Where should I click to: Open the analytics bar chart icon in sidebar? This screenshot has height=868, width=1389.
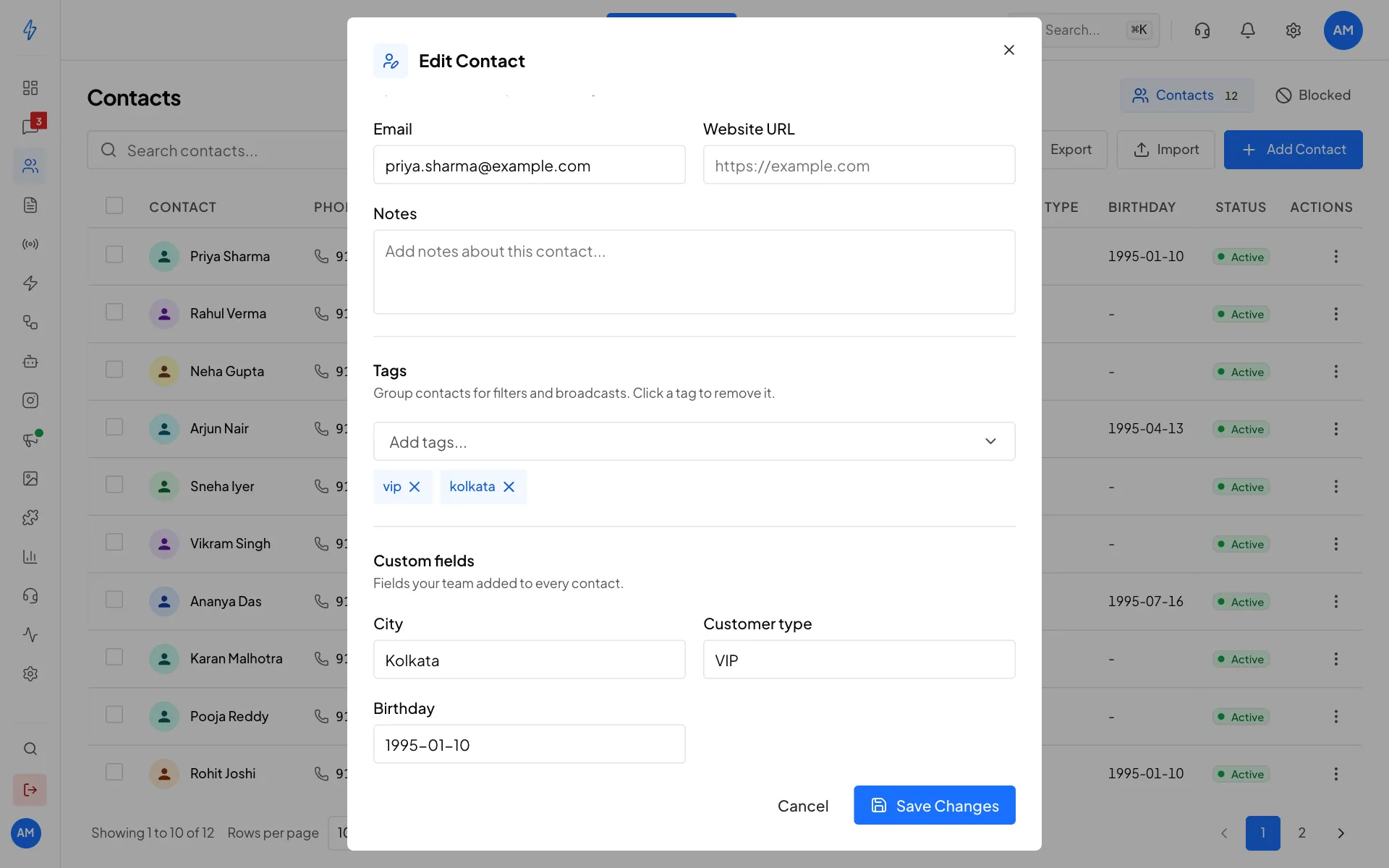pos(30,557)
